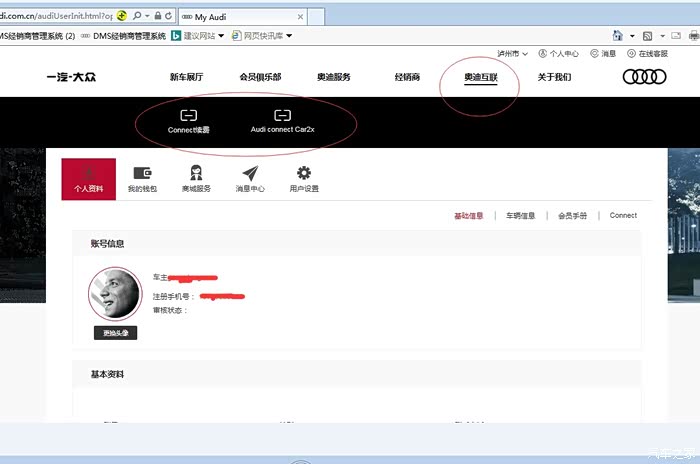Switch to 车辆信息 sub-tab

[521, 216]
